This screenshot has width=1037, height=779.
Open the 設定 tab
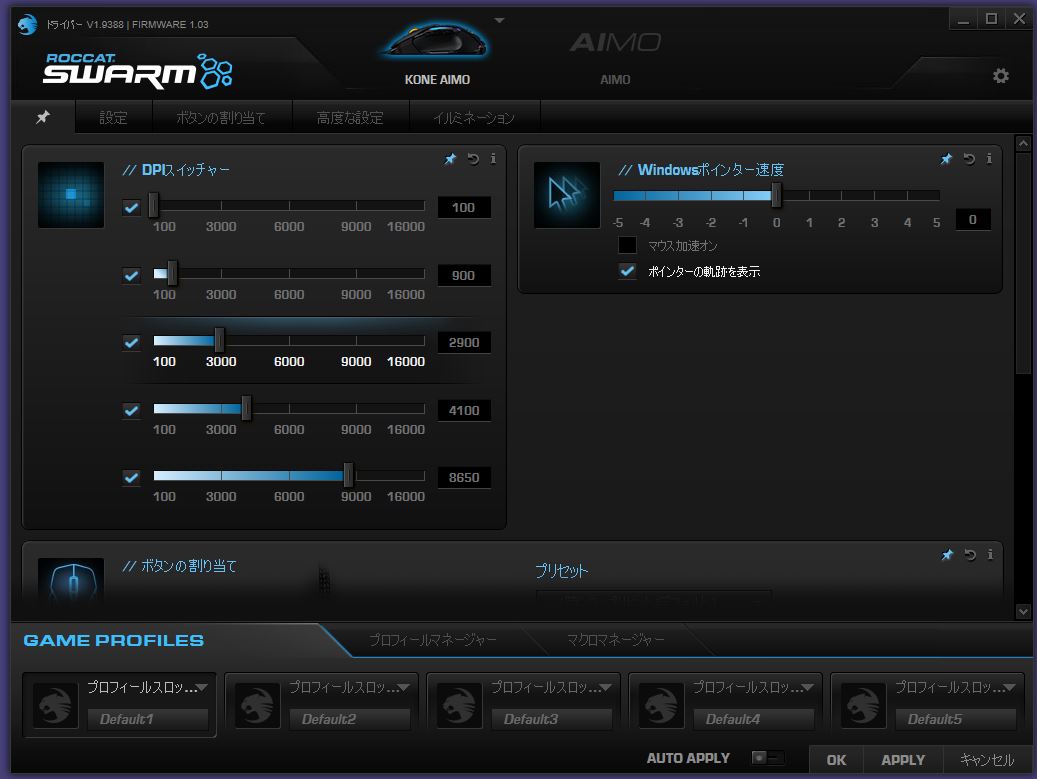113,117
